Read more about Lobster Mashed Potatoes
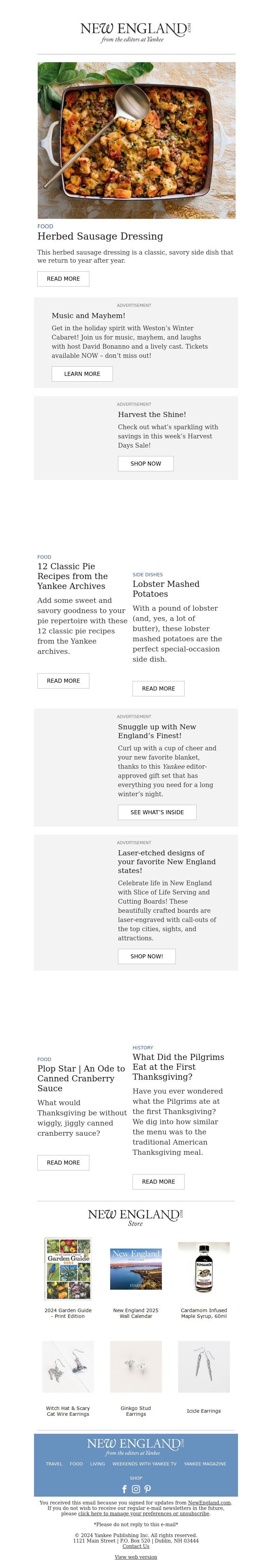The height and width of the screenshot is (1568, 272). pyautogui.click(x=158, y=689)
